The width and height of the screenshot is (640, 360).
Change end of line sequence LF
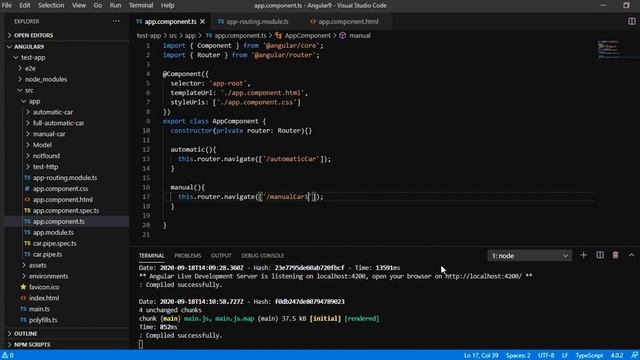pyautogui.click(x=565, y=355)
